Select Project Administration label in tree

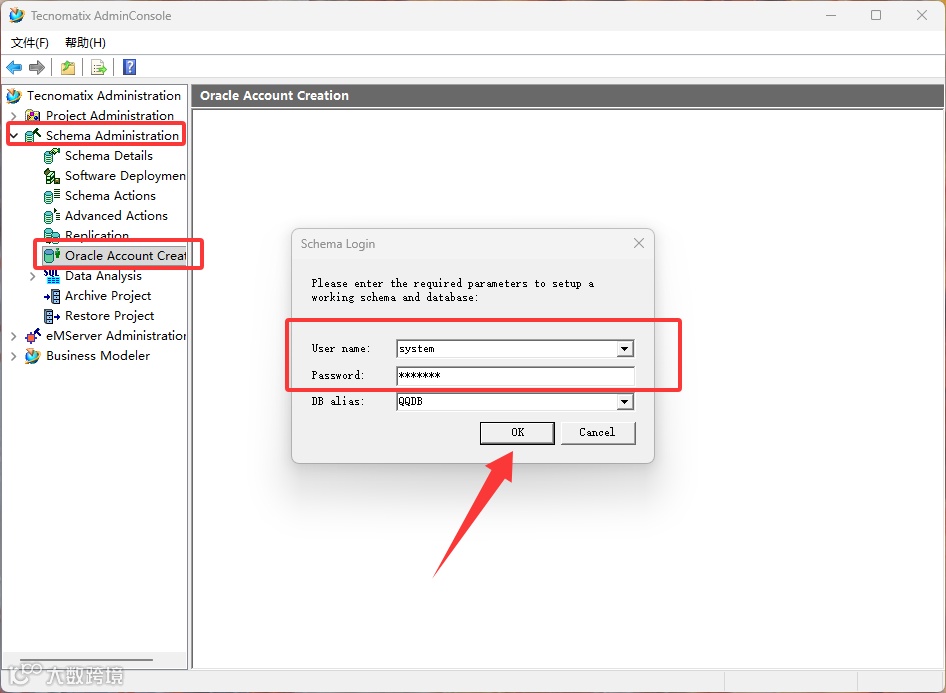point(110,115)
